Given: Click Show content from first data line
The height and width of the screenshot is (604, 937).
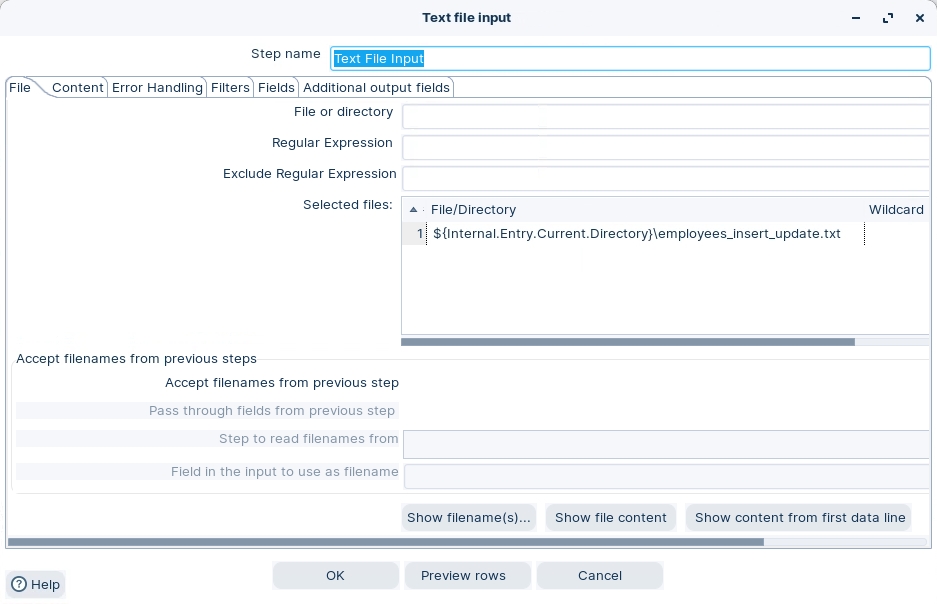Looking at the screenshot, I should coord(799,518).
